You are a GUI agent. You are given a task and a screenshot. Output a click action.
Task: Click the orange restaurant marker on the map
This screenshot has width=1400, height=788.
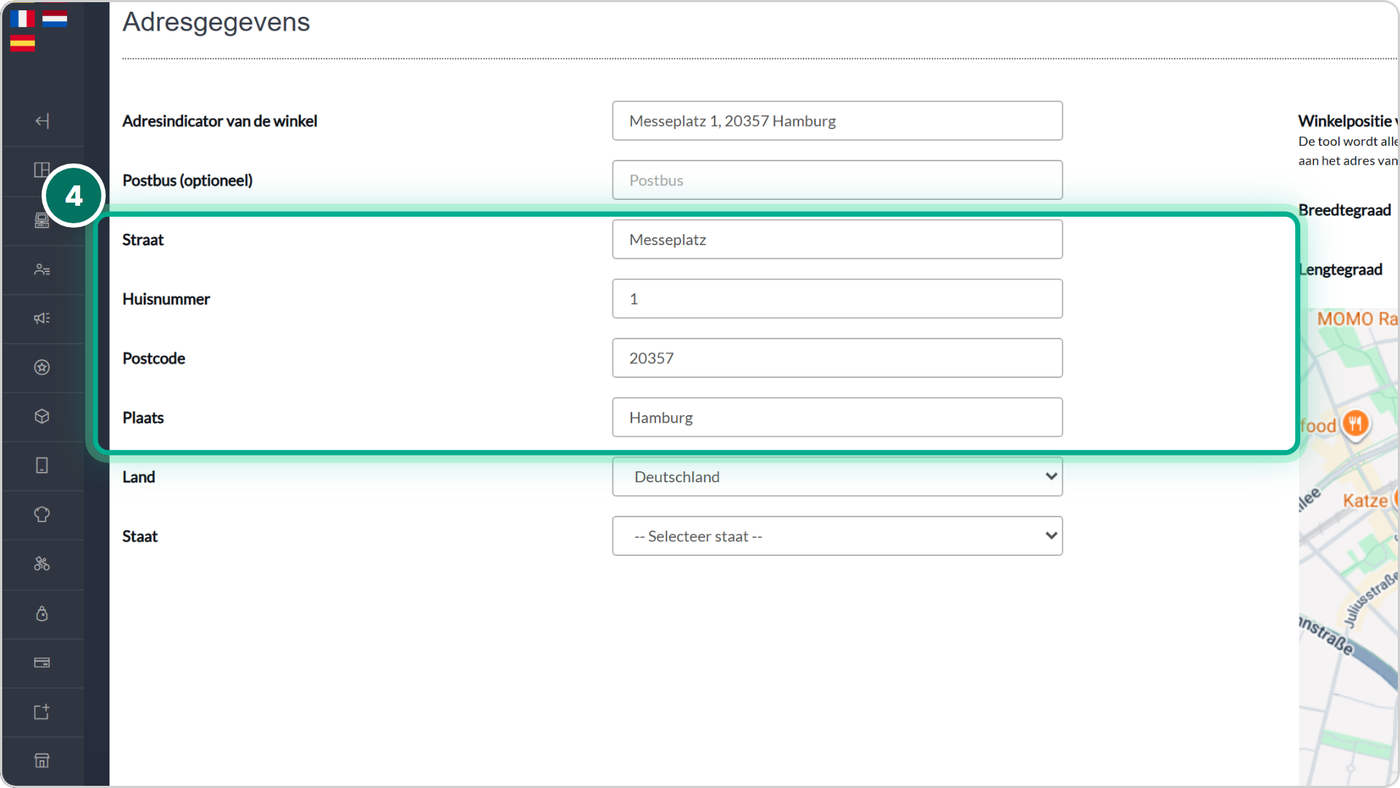coord(1355,424)
